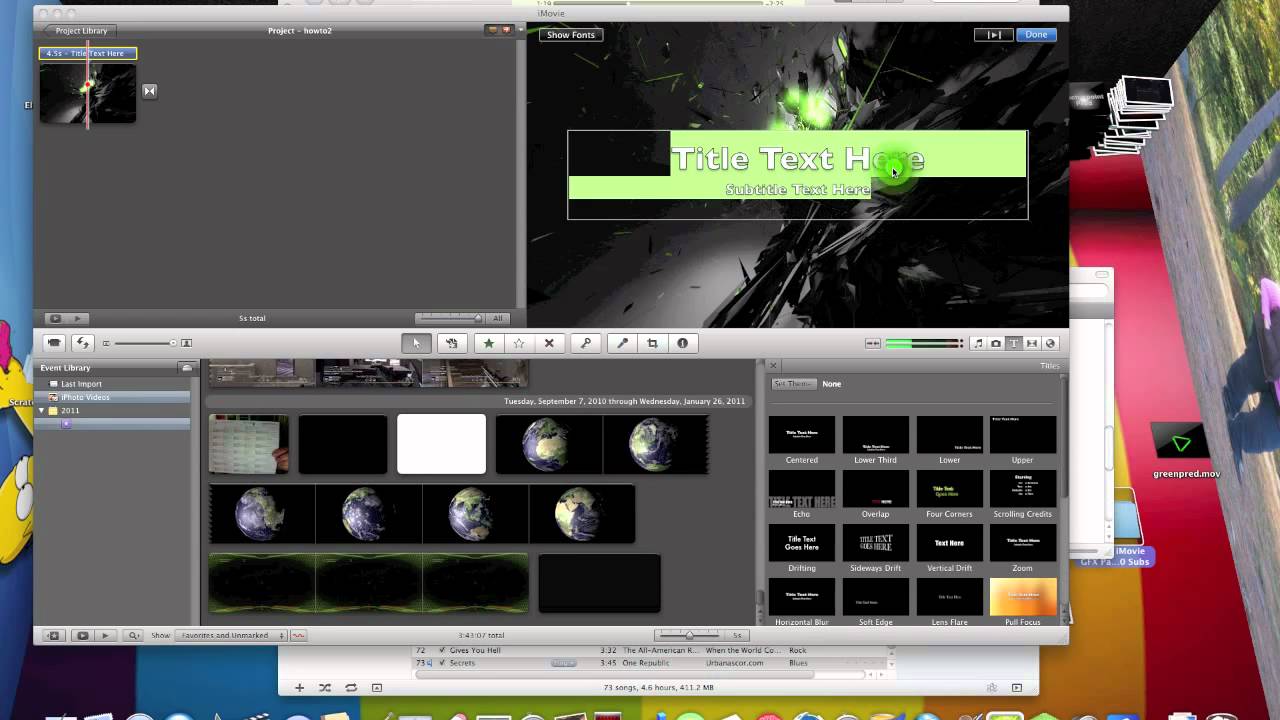1280x720 pixels.
Task: Play project from beginning button
Action: click(x=77, y=318)
